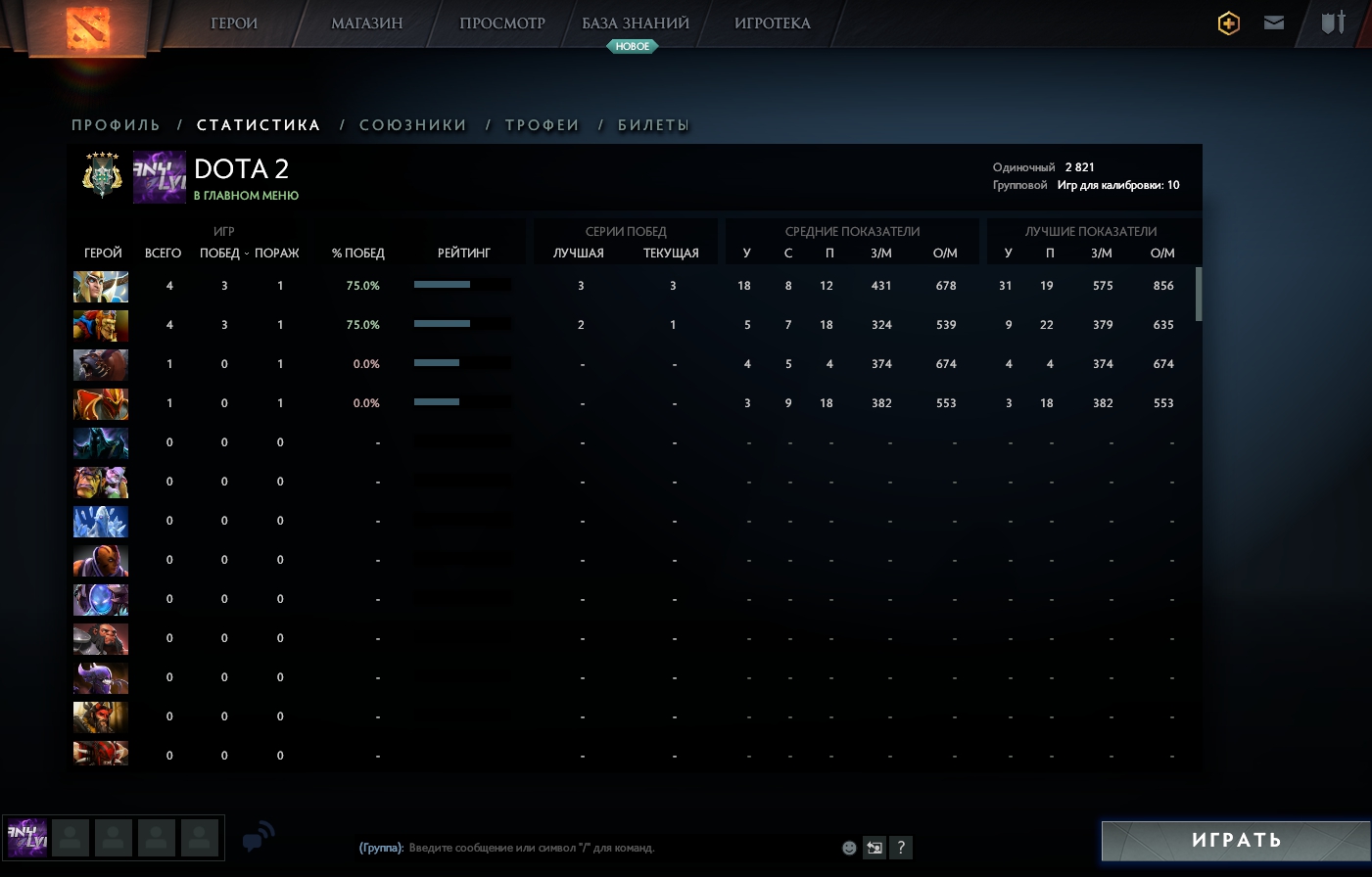
Task: Click the voice chat speech bubbles icon
Action: pos(258,837)
